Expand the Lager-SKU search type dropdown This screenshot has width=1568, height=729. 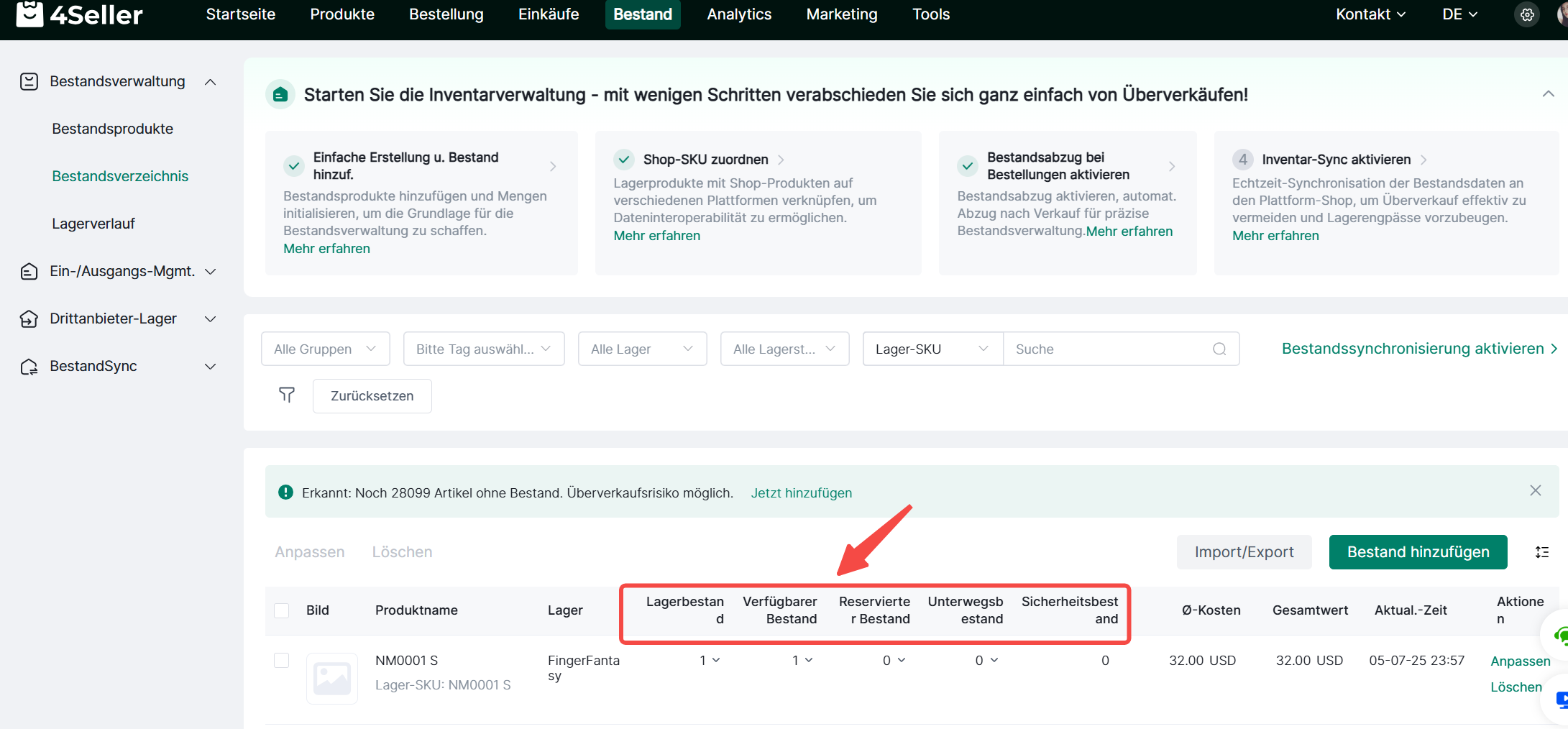pyautogui.click(x=932, y=349)
